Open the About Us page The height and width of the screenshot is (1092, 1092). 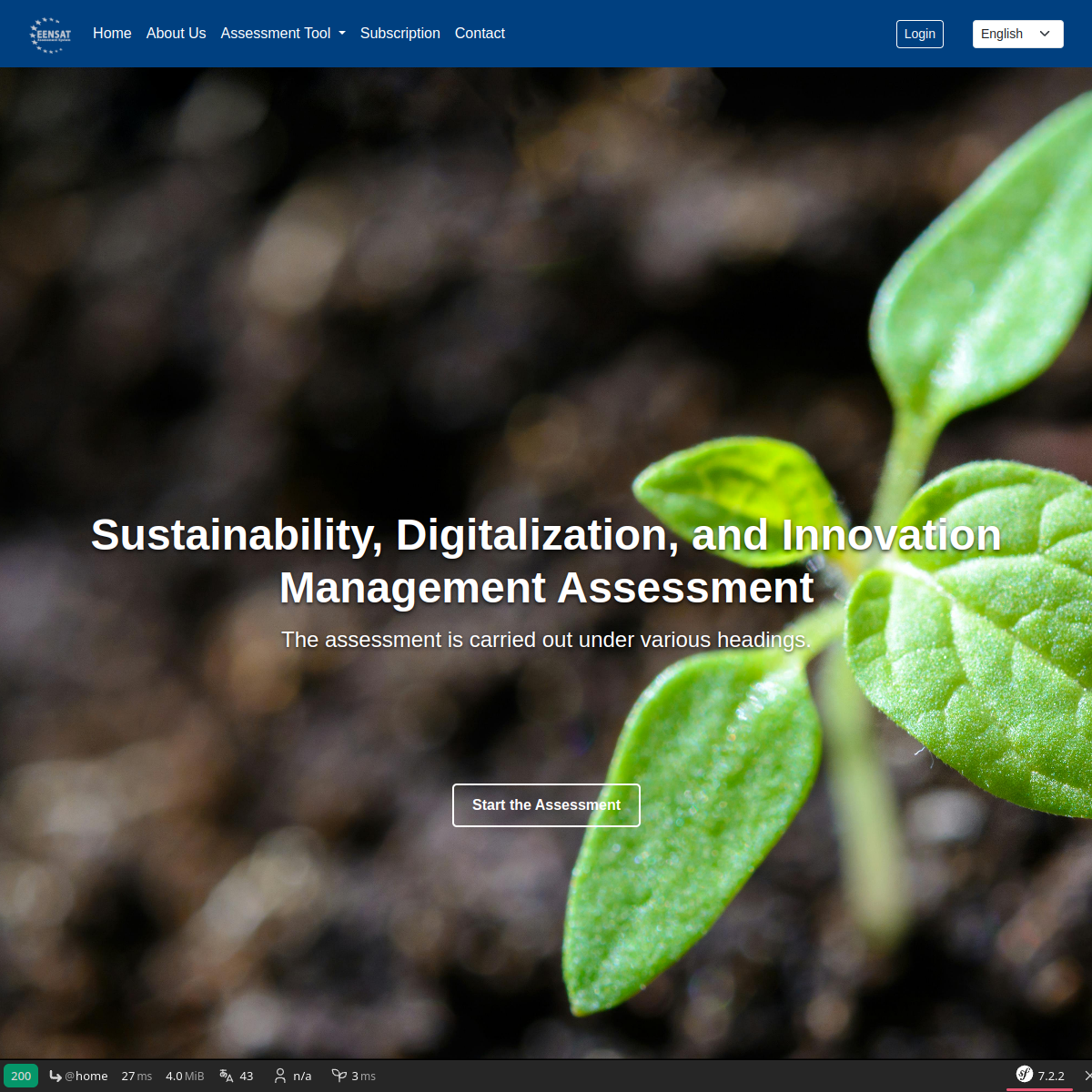pyautogui.click(x=176, y=34)
